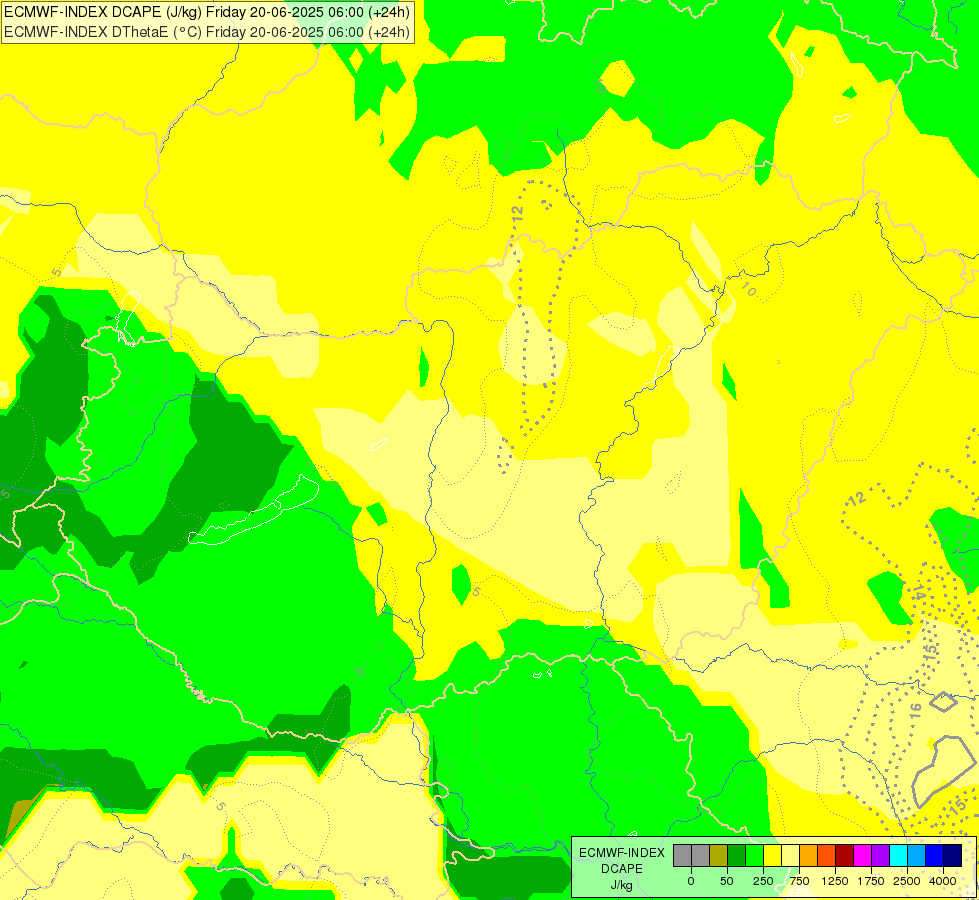Image resolution: width=979 pixels, height=900 pixels.
Task: Click the cyan legend swatch
Action: click(898, 855)
